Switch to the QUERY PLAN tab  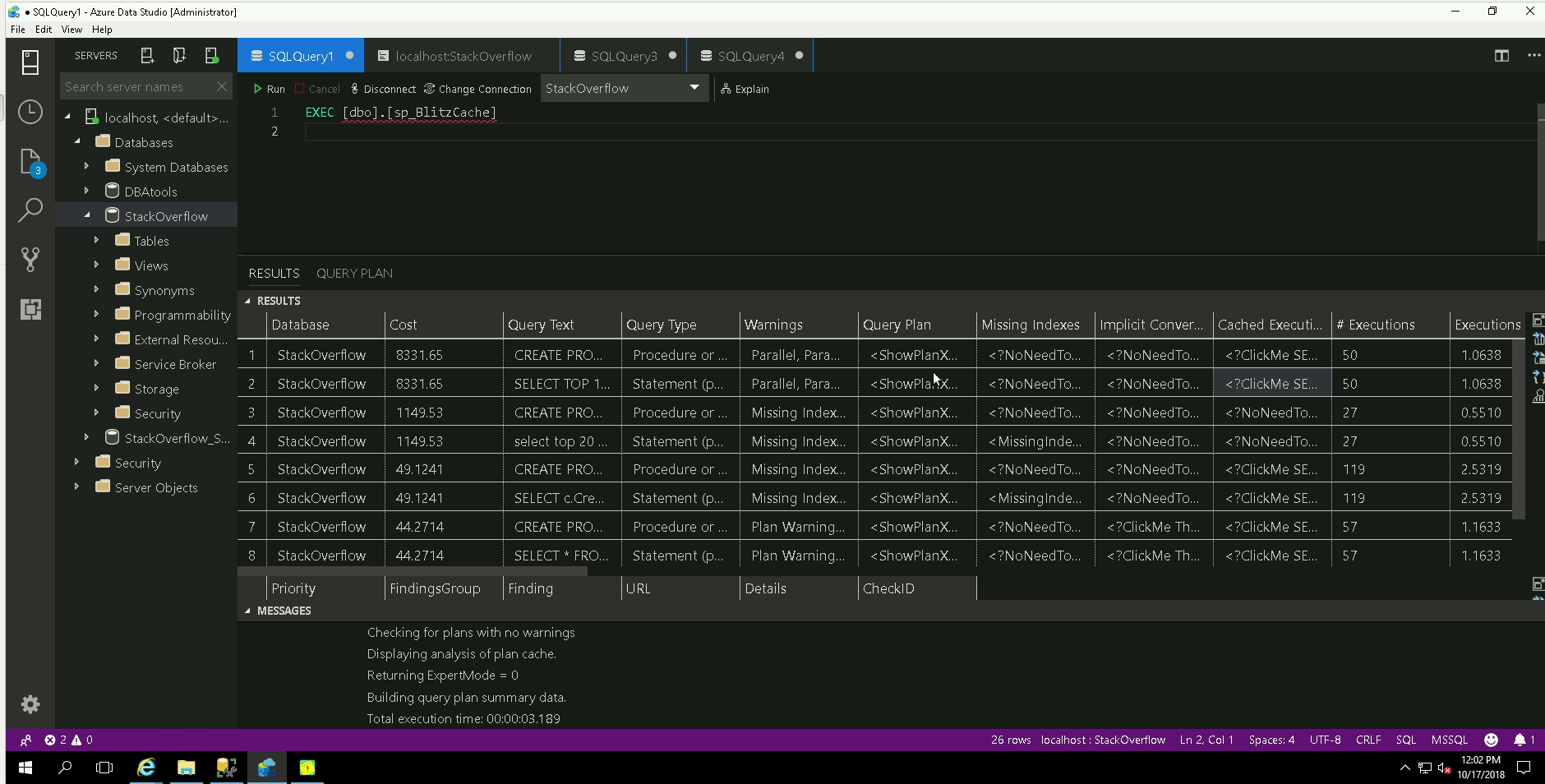click(354, 273)
